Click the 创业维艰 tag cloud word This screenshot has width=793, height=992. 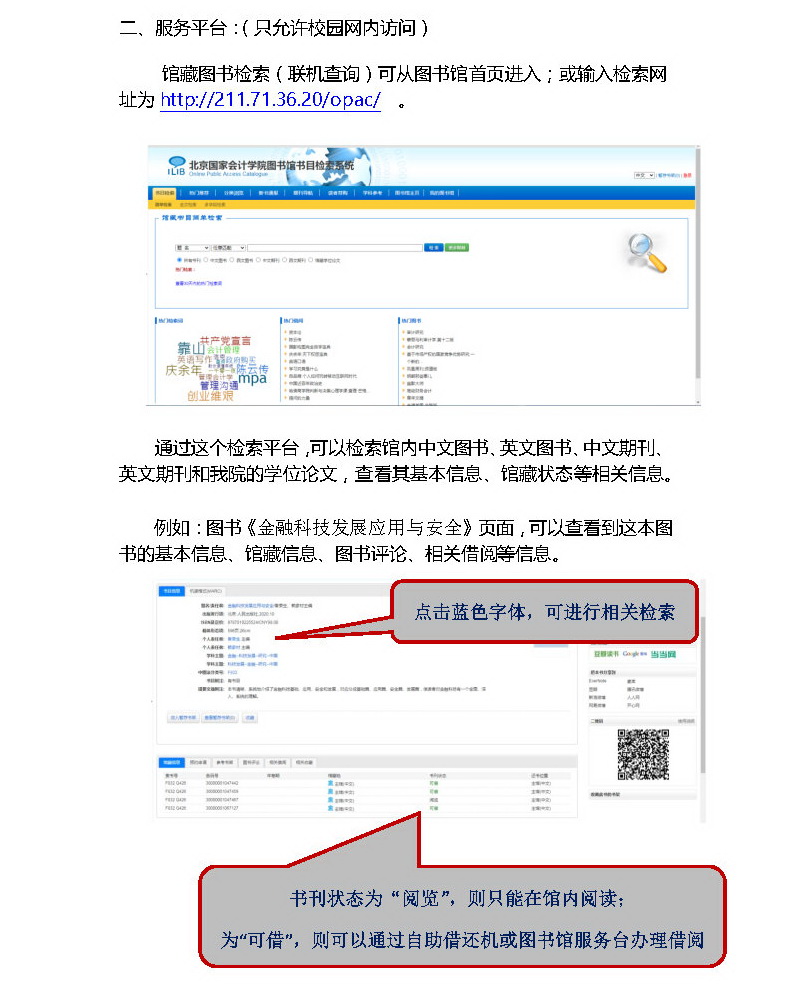tap(210, 396)
